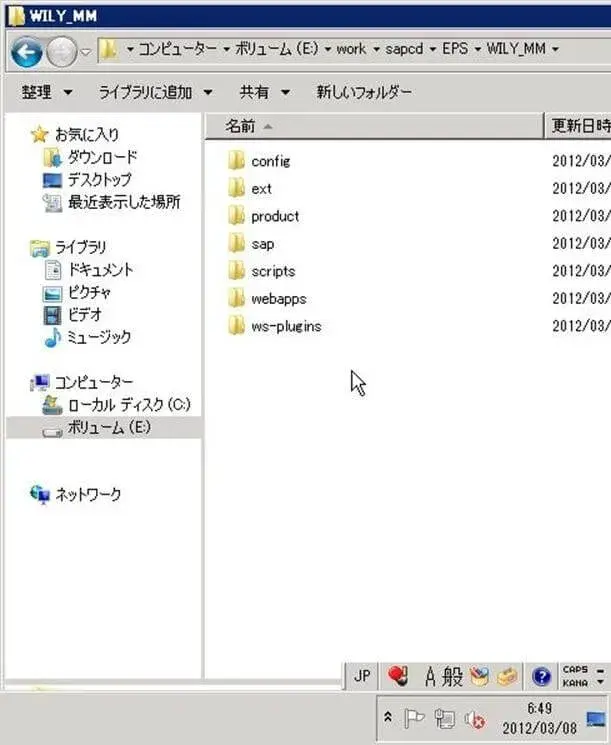This screenshot has height=745, width=611.
Task: Navigate to EPS in the address path
Action: click(455, 49)
